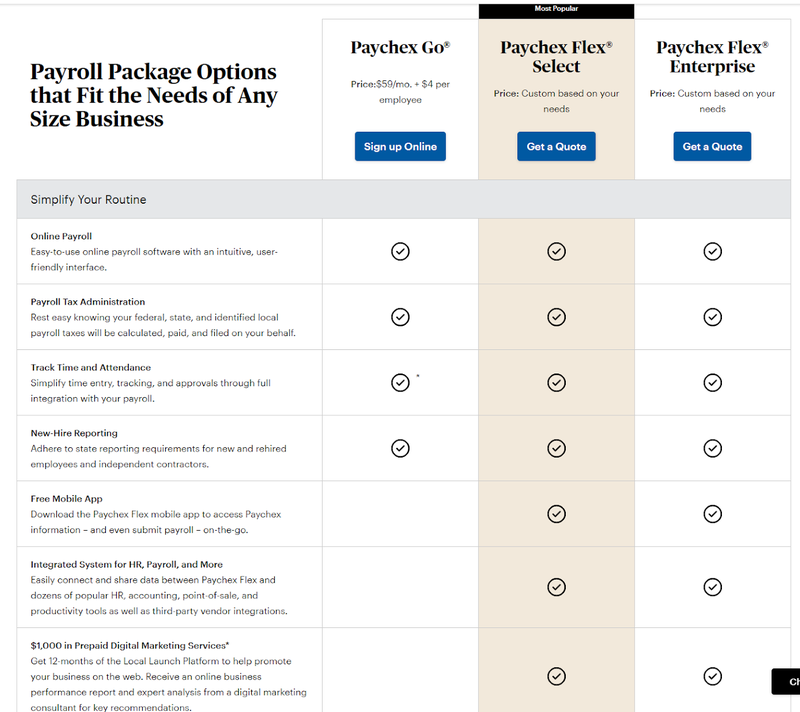The width and height of the screenshot is (800, 712).
Task: Open the chat widget at right edge
Action: pos(786,681)
